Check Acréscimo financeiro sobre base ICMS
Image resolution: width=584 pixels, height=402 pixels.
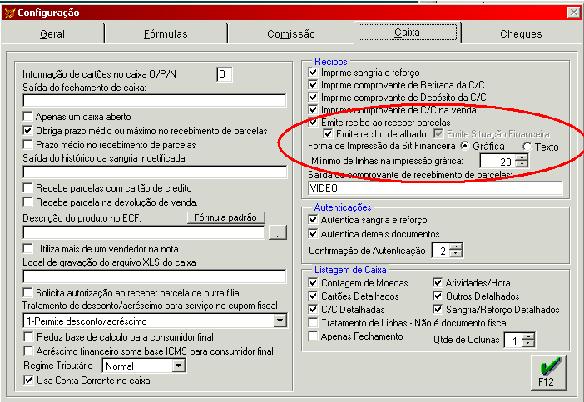28,351
